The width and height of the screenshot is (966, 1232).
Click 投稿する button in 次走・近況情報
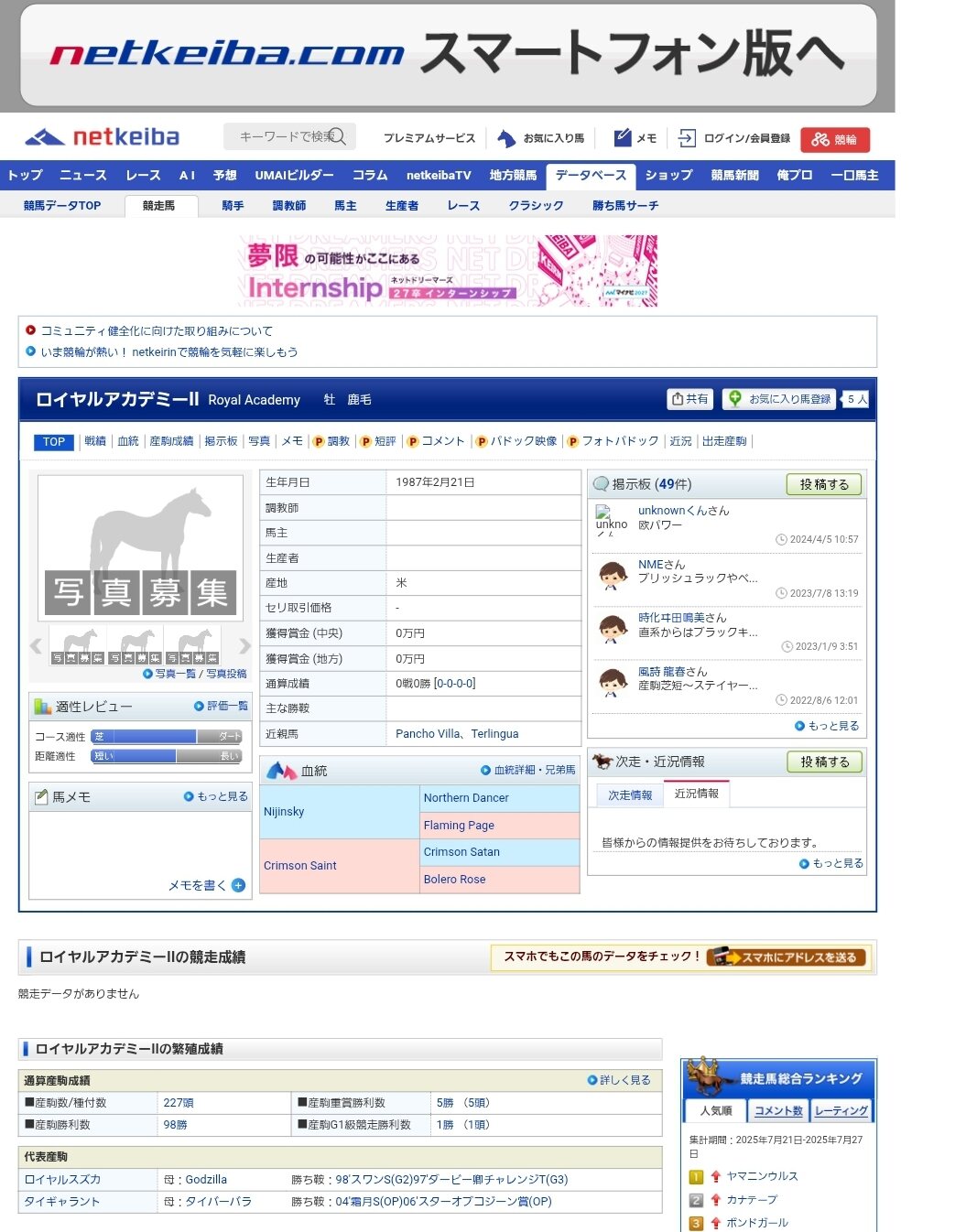pyautogui.click(x=825, y=762)
